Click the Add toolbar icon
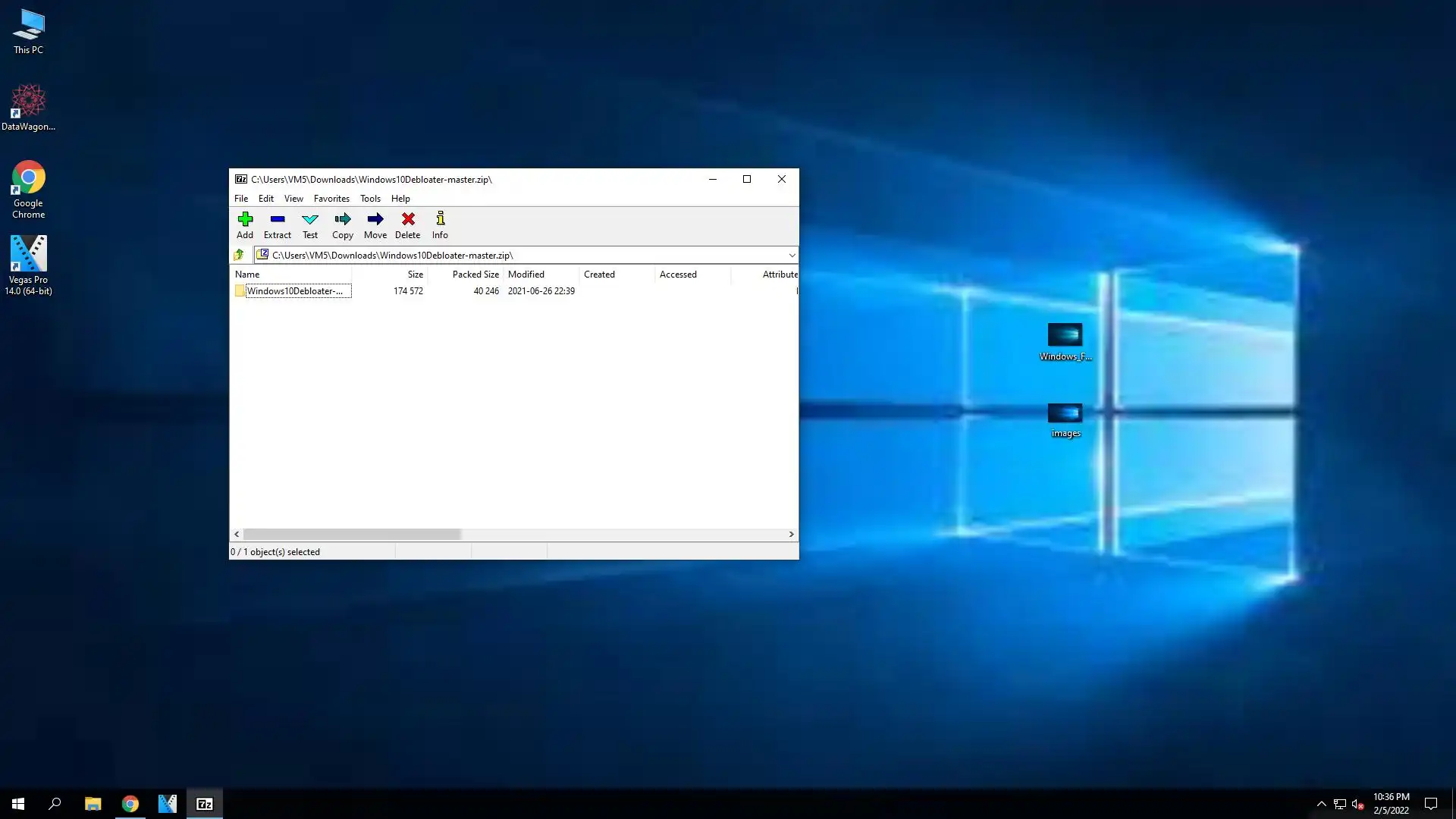The width and height of the screenshot is (1456, 819). click(x=245, y=224)
